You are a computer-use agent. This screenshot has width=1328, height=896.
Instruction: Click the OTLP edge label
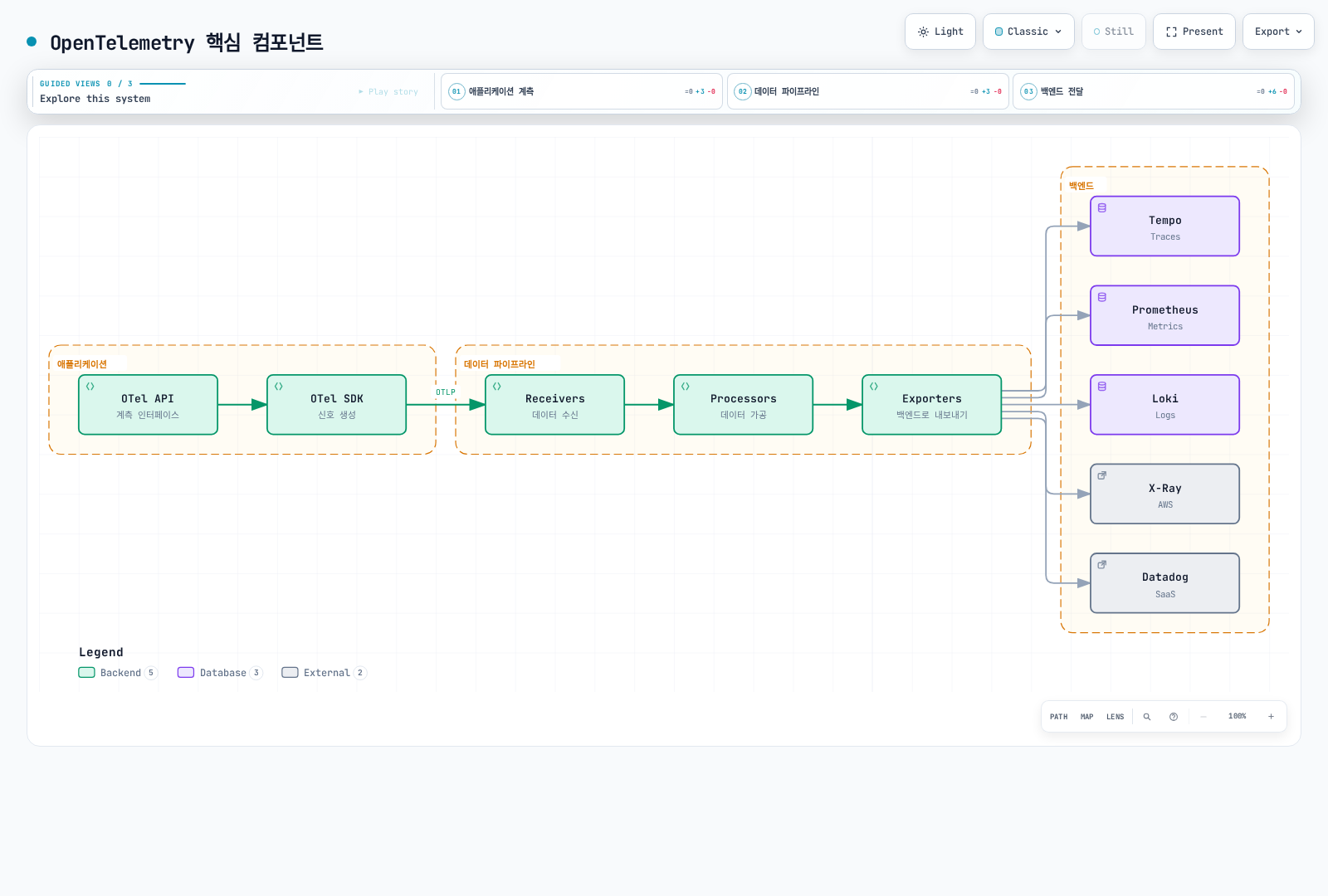[x=446, y=392]
